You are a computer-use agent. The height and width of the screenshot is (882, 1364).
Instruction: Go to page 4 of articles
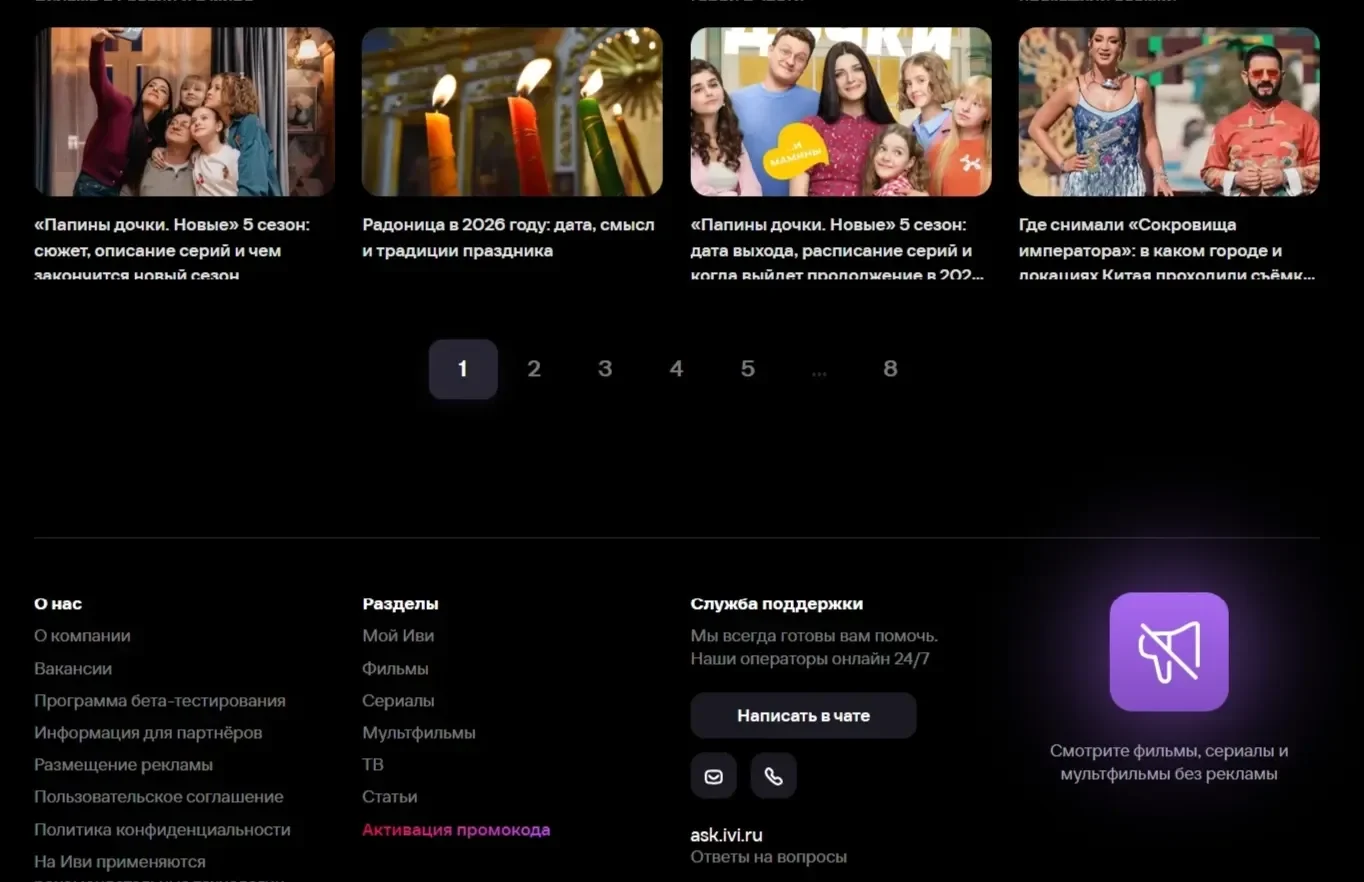676,369
